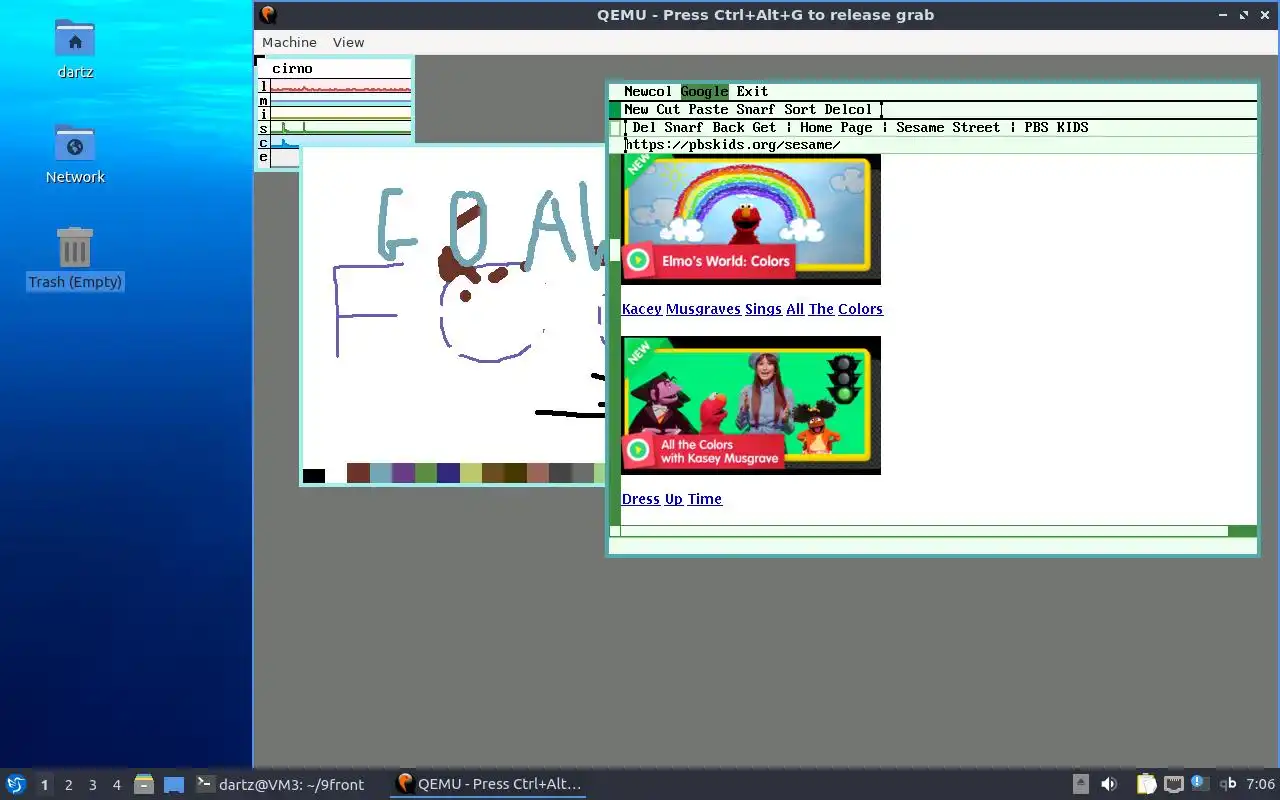This screenshot has height=800, width=1280.
Task: Click the horizontal scrollbar below the web page
Action: [939, 531]
